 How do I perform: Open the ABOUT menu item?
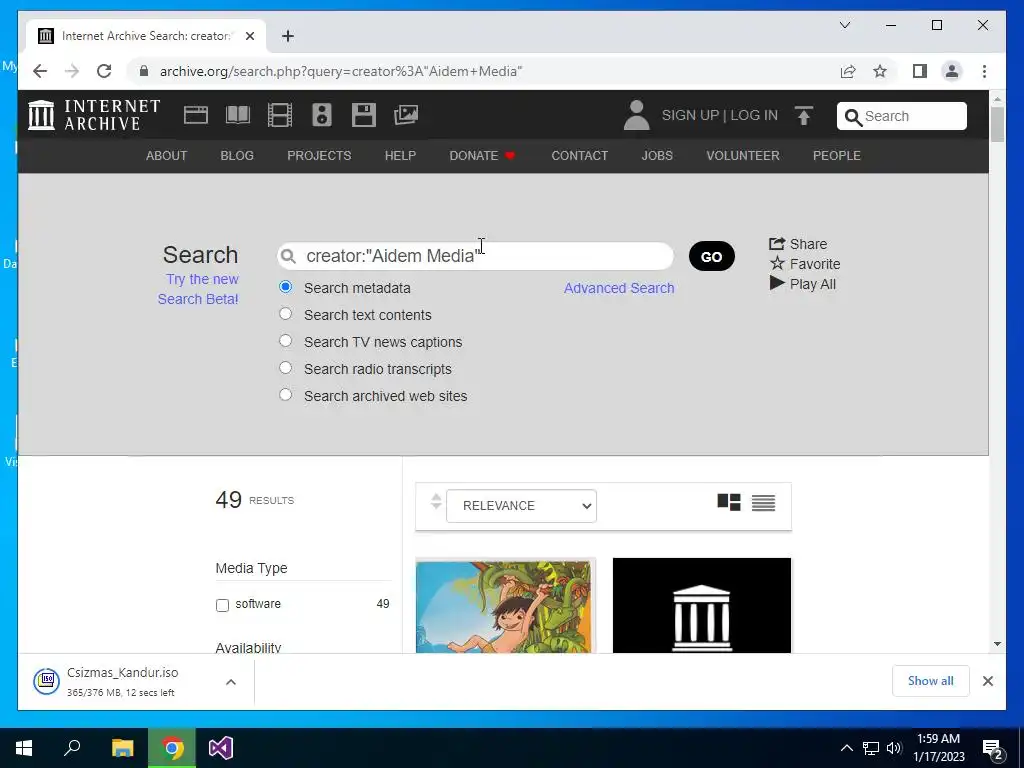click(167, 155)
